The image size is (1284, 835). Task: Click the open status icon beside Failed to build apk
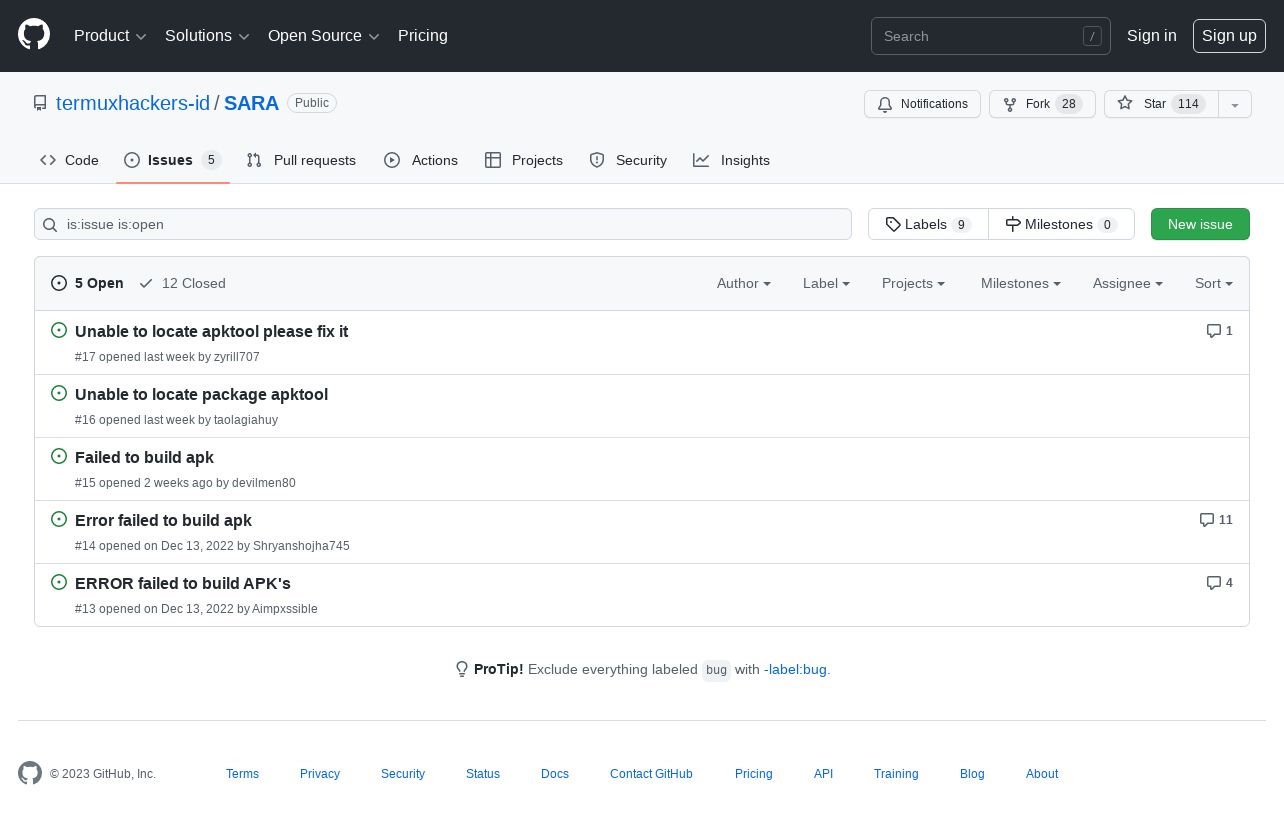[x=59, y=456]
